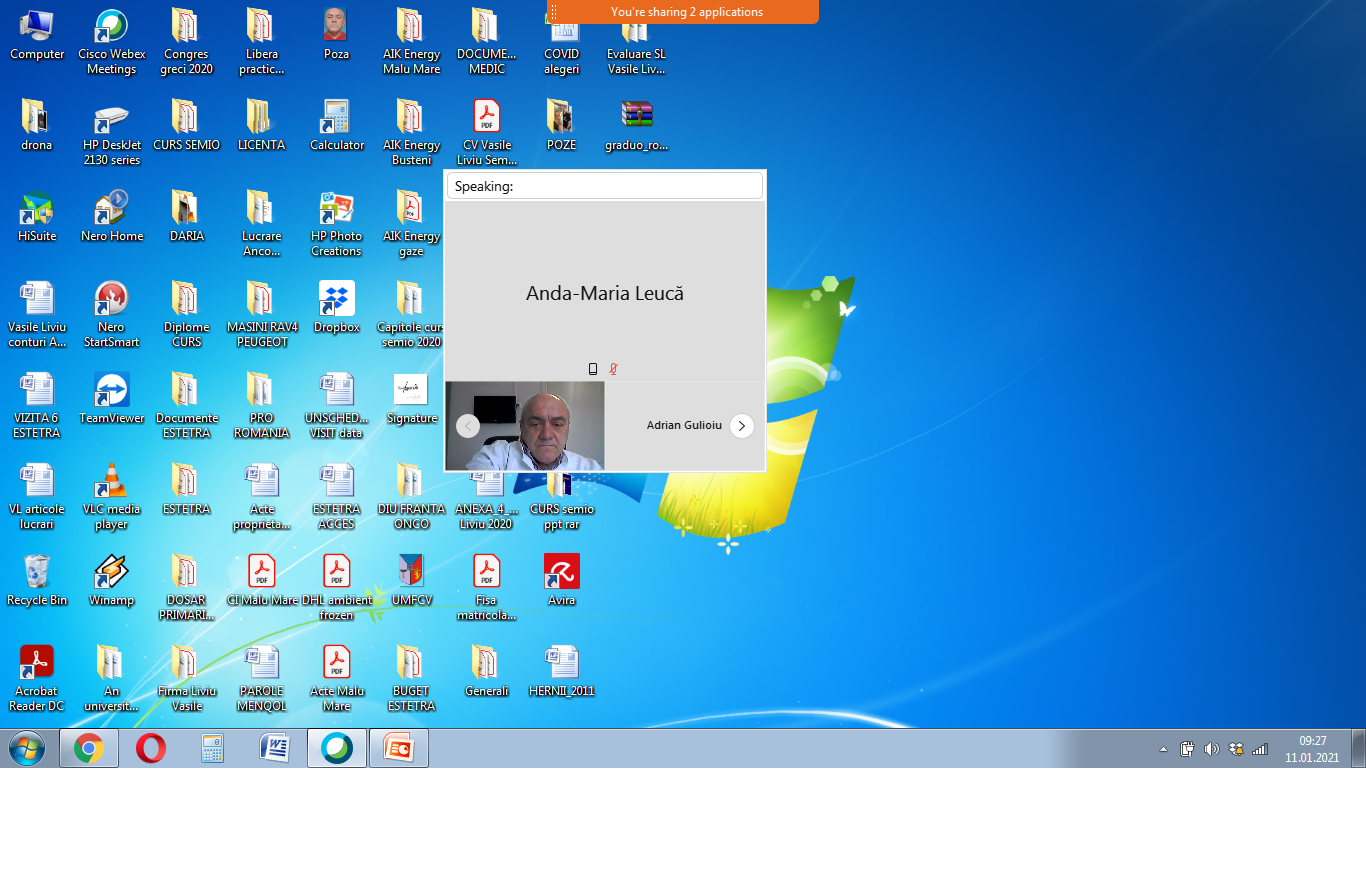This screenshot has width=1366, height=895.
Task: Open the PAROLE MENQOL document
Action: 262,678
